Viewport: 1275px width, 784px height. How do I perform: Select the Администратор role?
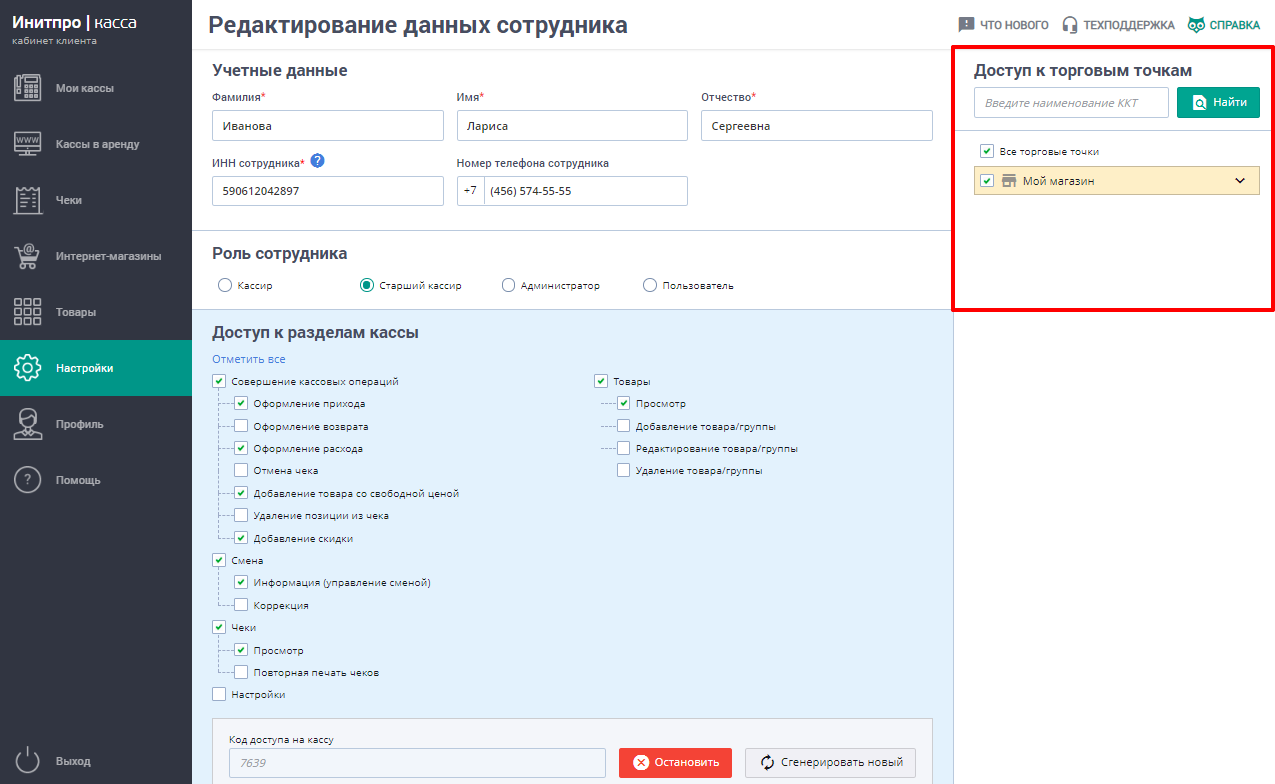[x=509, y=286]
